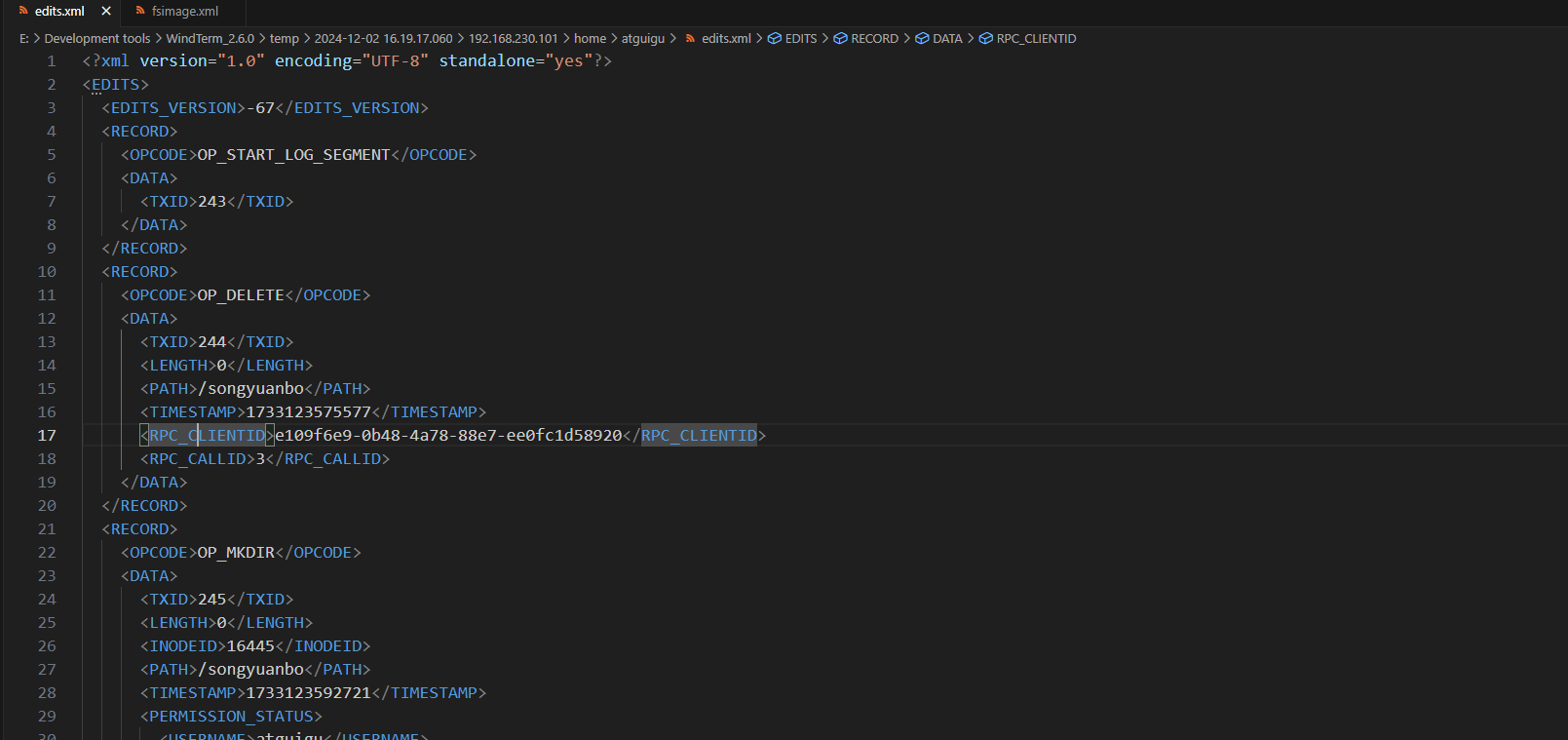Place cursor on the OP_DELETE opcode text

pos(241,295)
